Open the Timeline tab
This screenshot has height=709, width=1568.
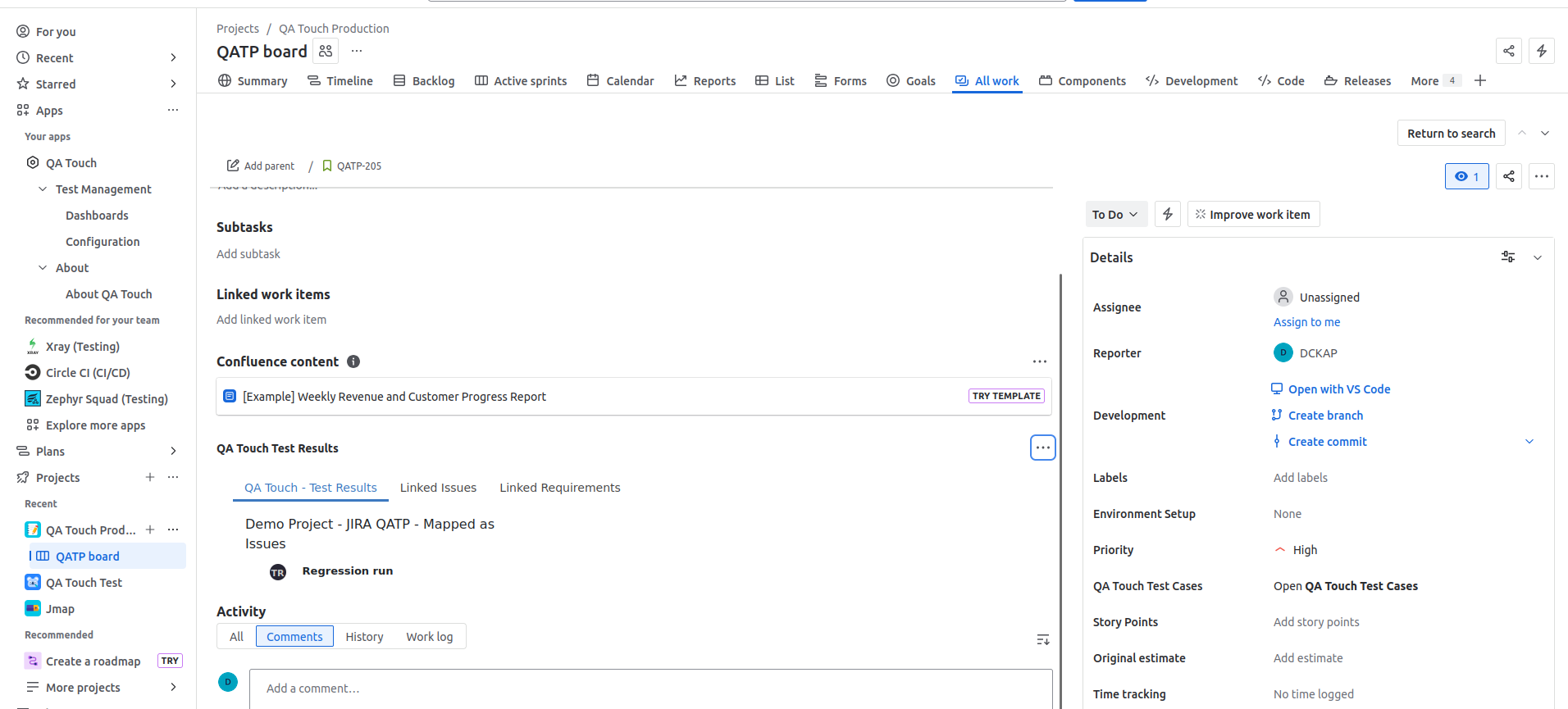point(340,80)
